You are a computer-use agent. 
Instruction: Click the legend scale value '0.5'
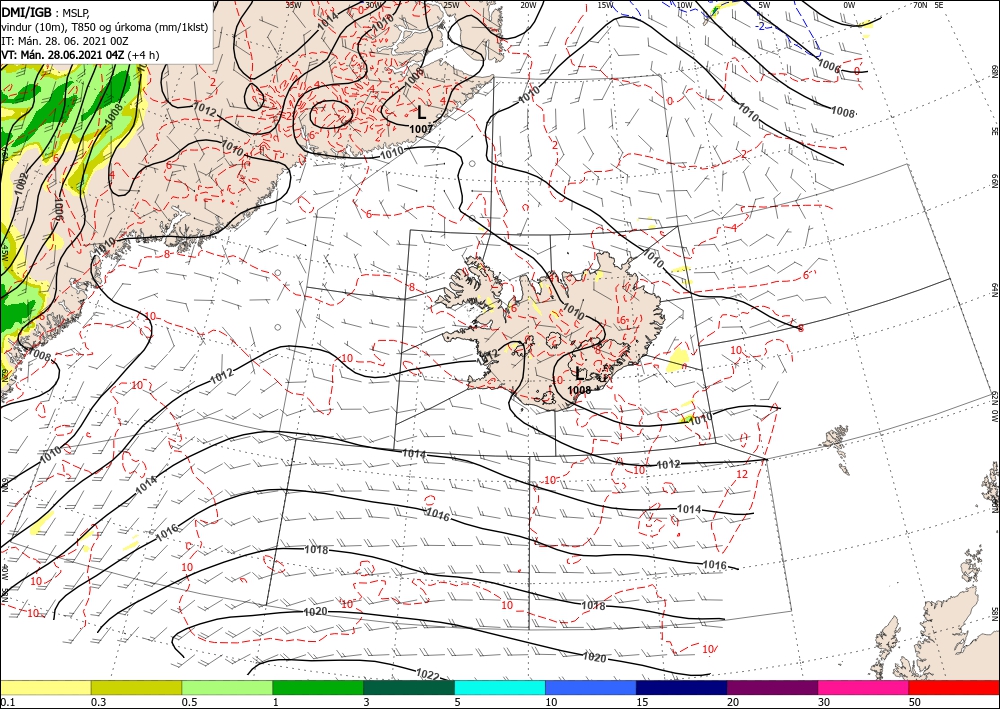pos(189,702)
